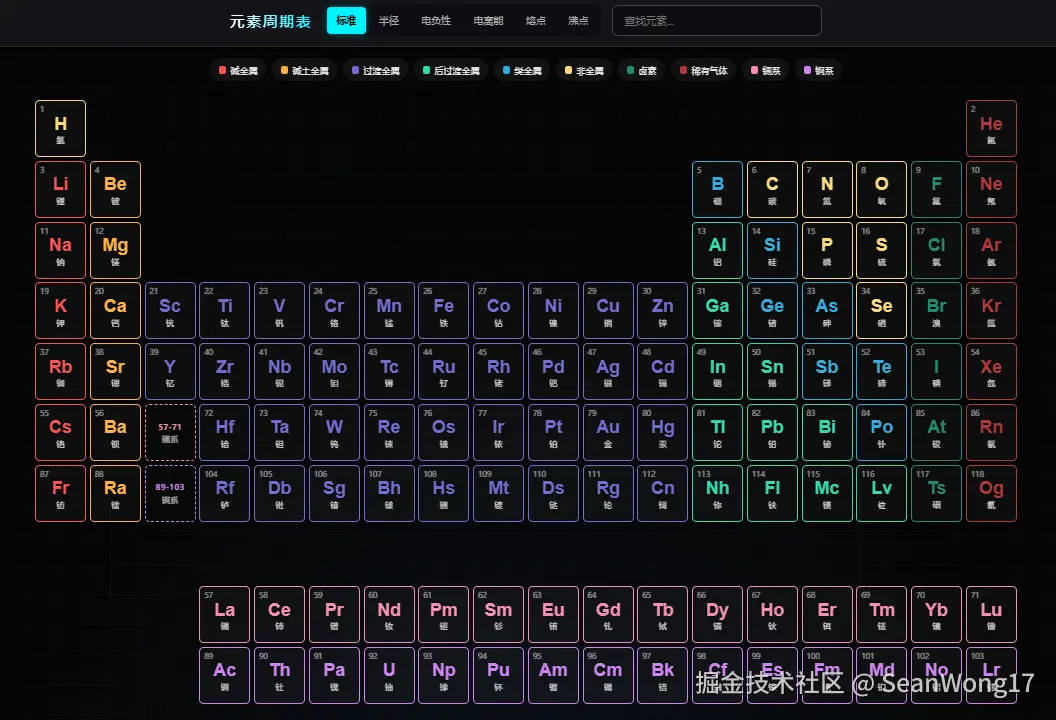Open the helium (He) element cell
The width and height of the screenshot is (1056, 720).
click(x=991, y=129)
